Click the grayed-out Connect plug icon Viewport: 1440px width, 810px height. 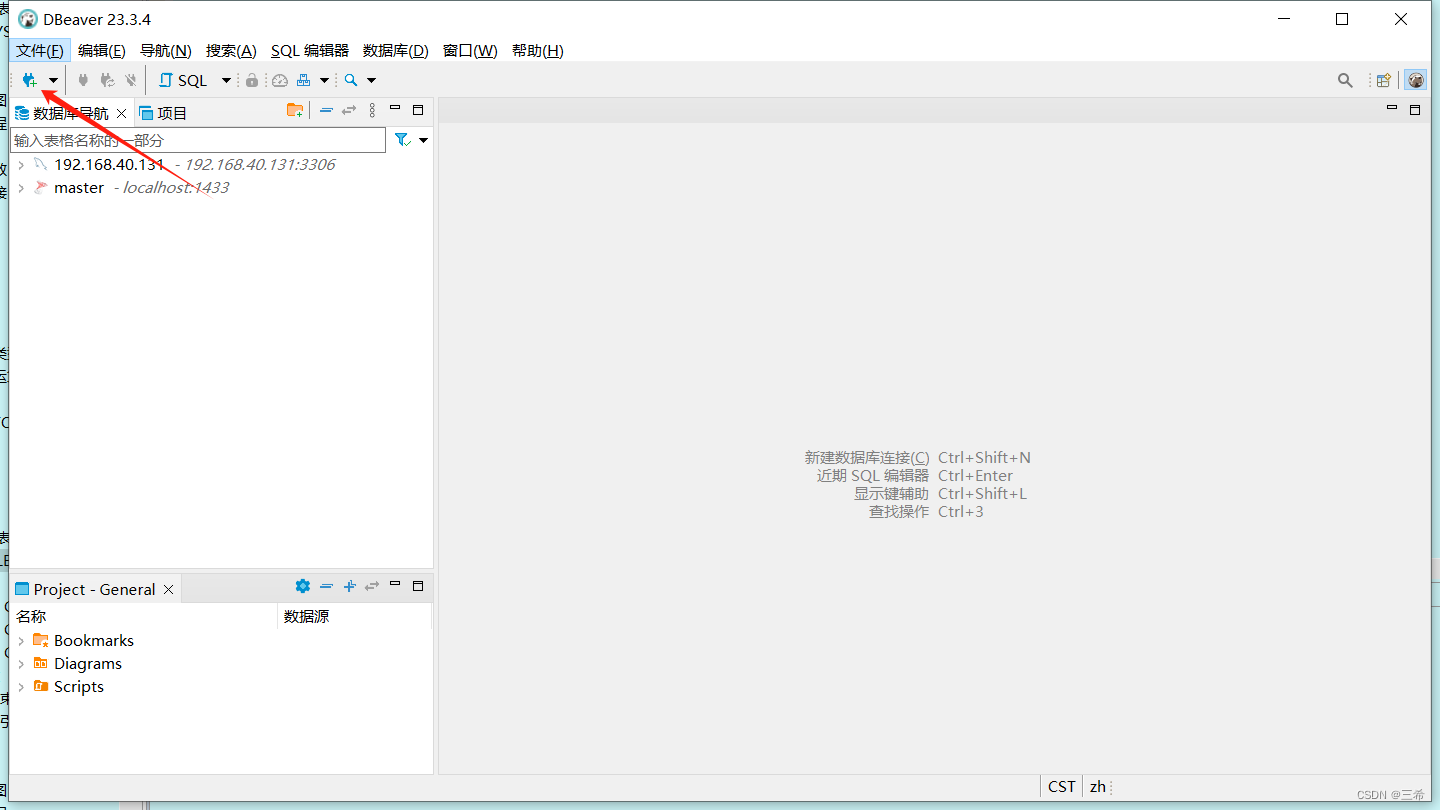pos(83,80)
